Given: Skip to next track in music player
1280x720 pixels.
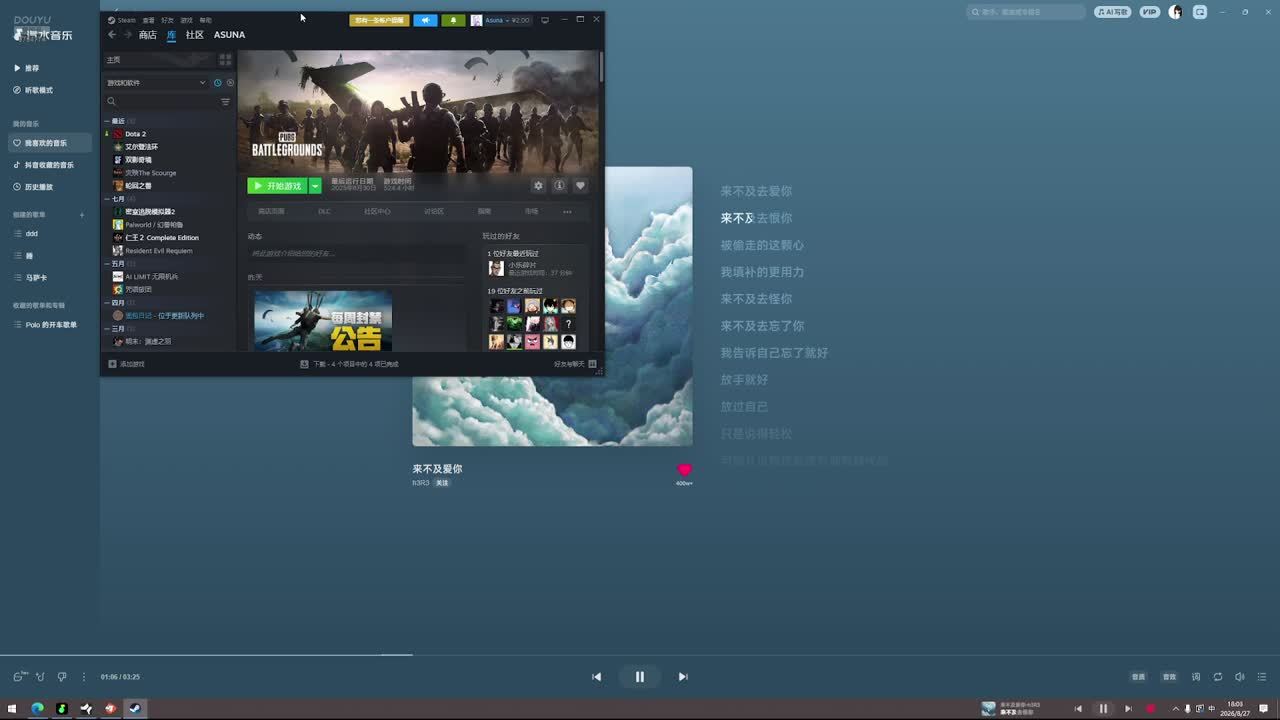Looking at the screenshot, I should point(683,677).
